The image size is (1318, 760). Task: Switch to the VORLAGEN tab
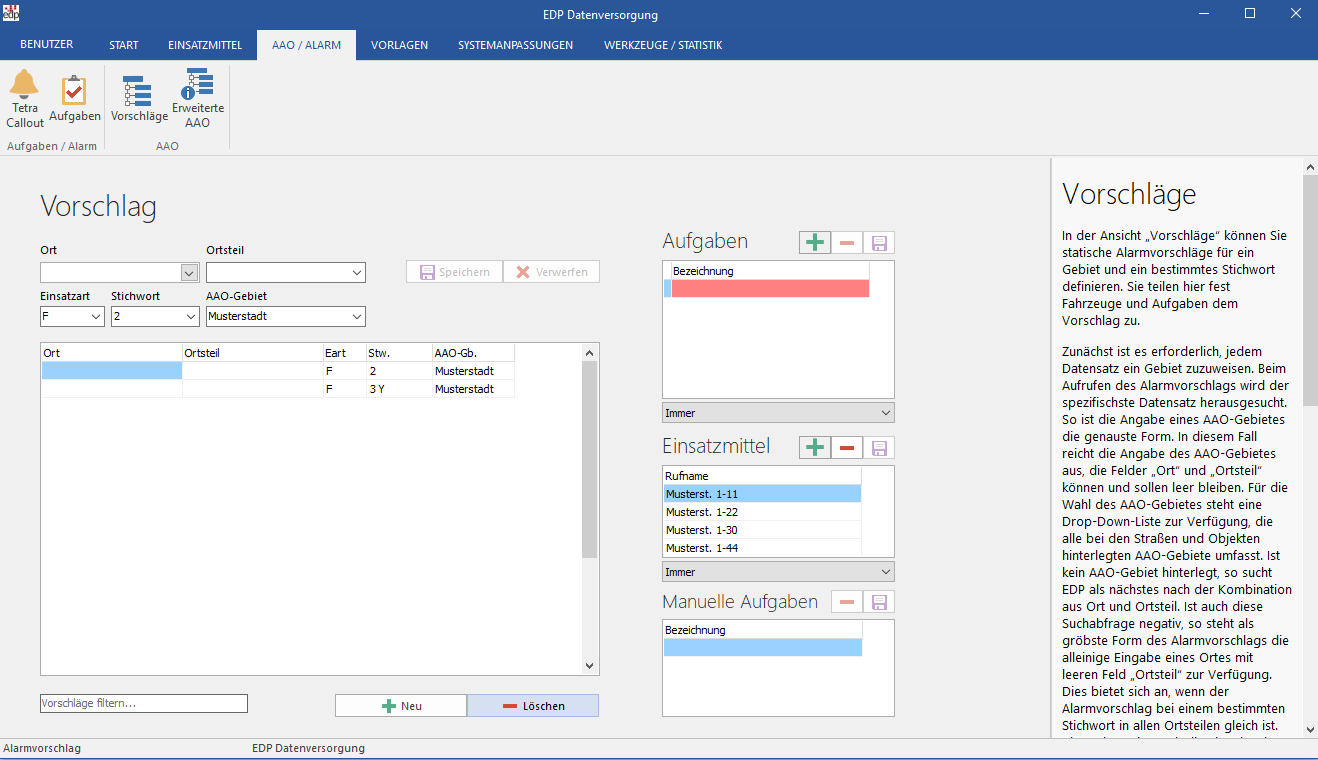(x=399, y=45)
